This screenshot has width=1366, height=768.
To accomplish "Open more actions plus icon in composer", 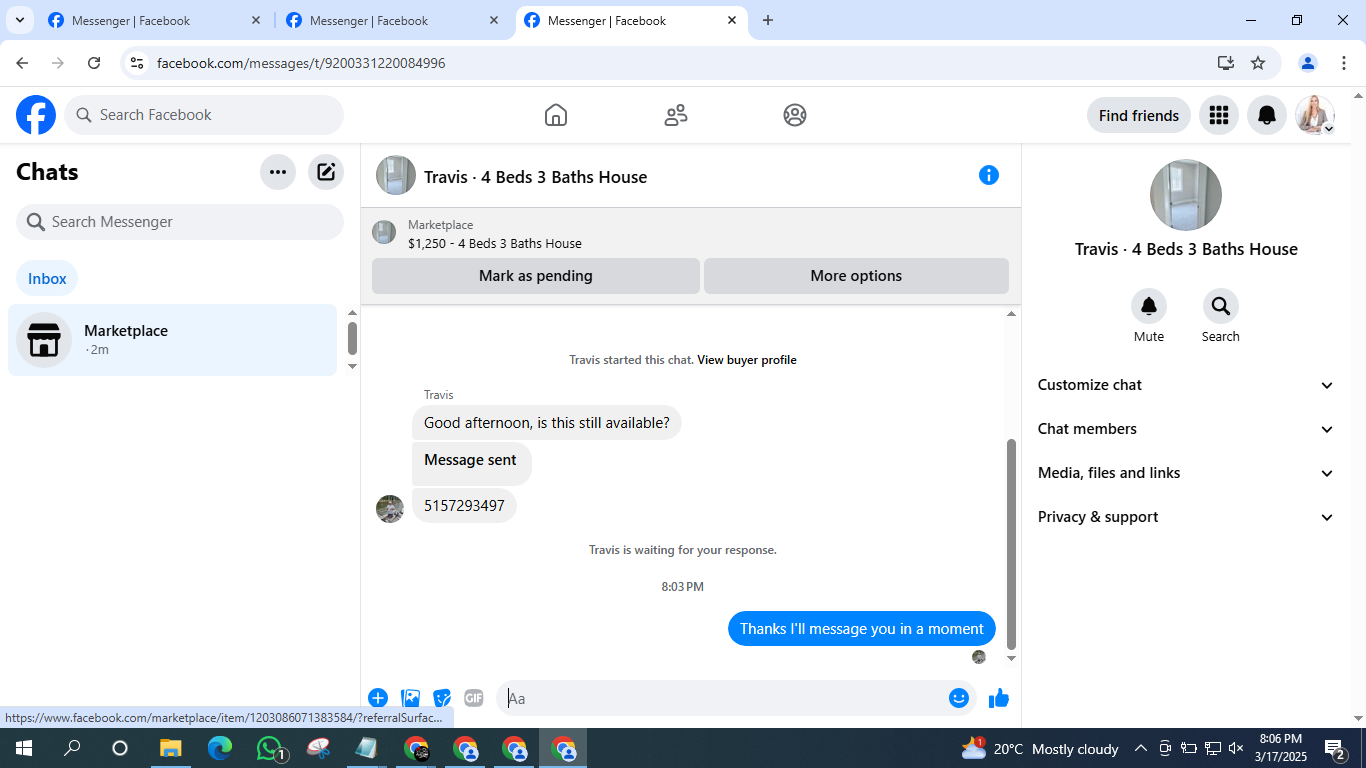I will click(x=378, y=698).
